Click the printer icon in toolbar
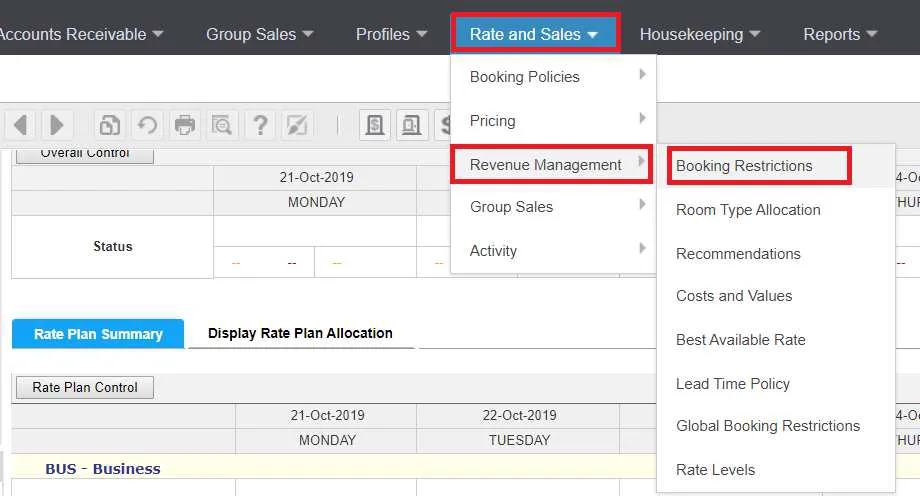The height and width of the screenshot is (496, 920). [185, 125]
